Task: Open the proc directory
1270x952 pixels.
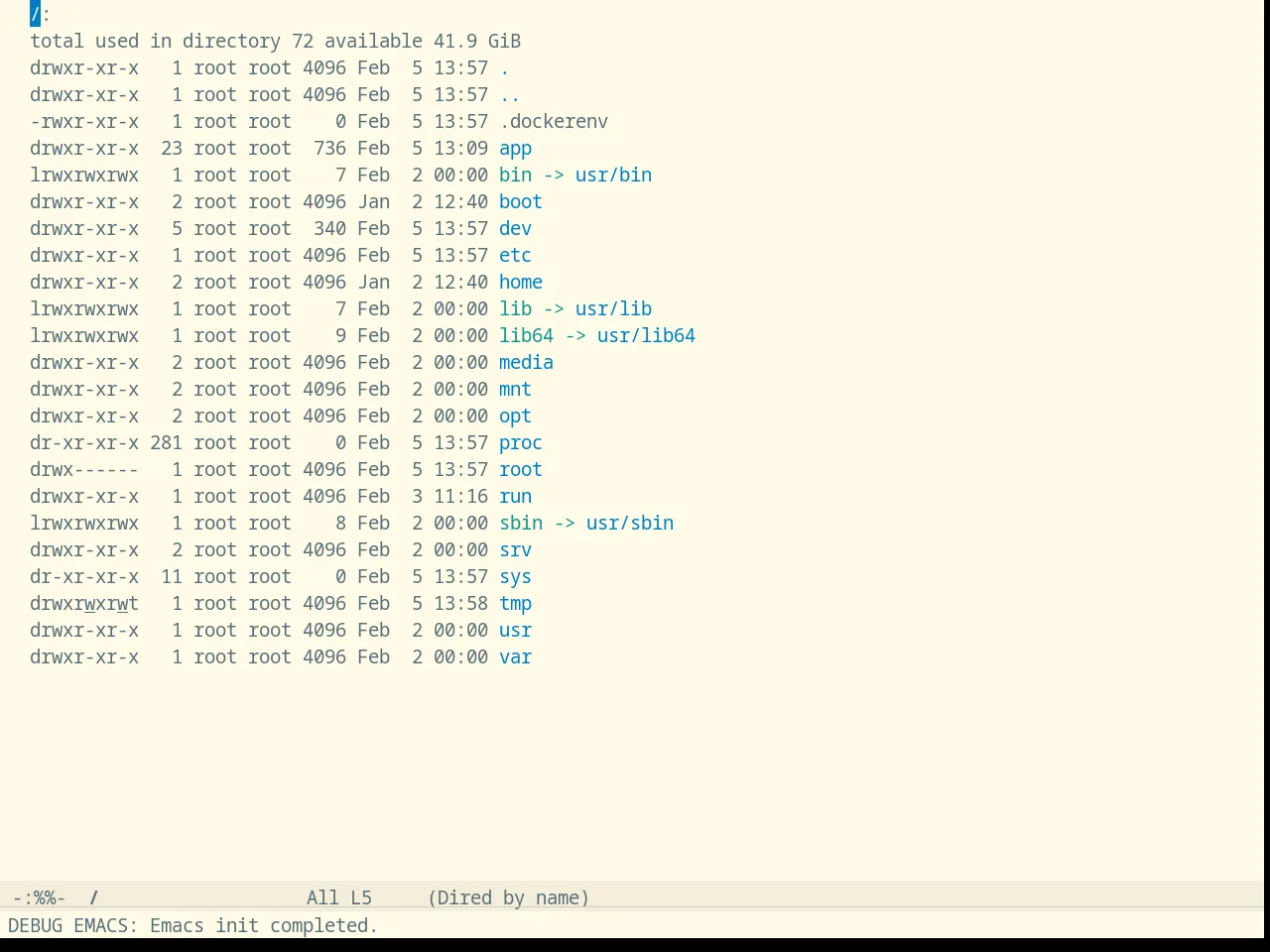Action: (520, 443)
